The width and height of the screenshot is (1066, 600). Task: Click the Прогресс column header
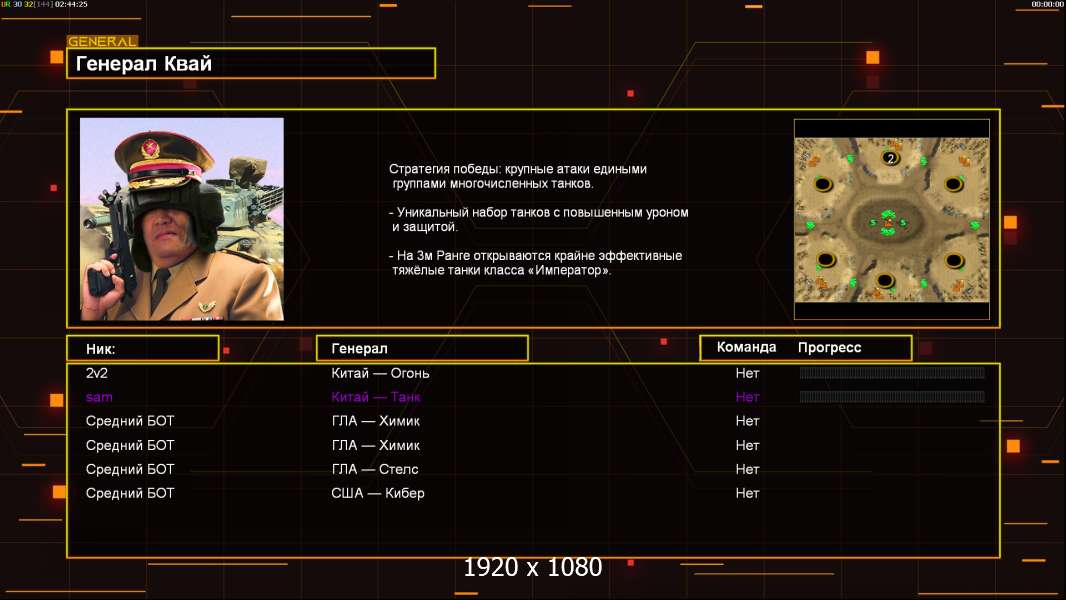coord(829,347)
